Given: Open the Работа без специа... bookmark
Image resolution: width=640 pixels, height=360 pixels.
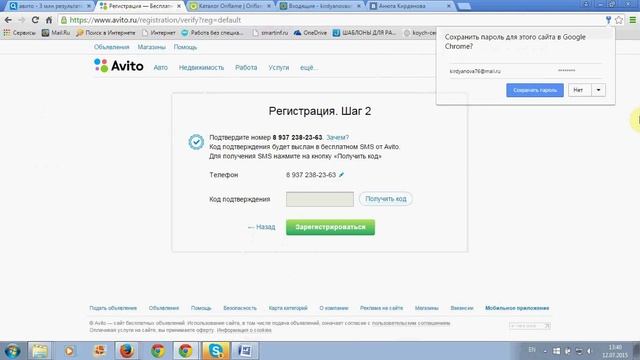Looking at the screenshot, I should 212,33.
